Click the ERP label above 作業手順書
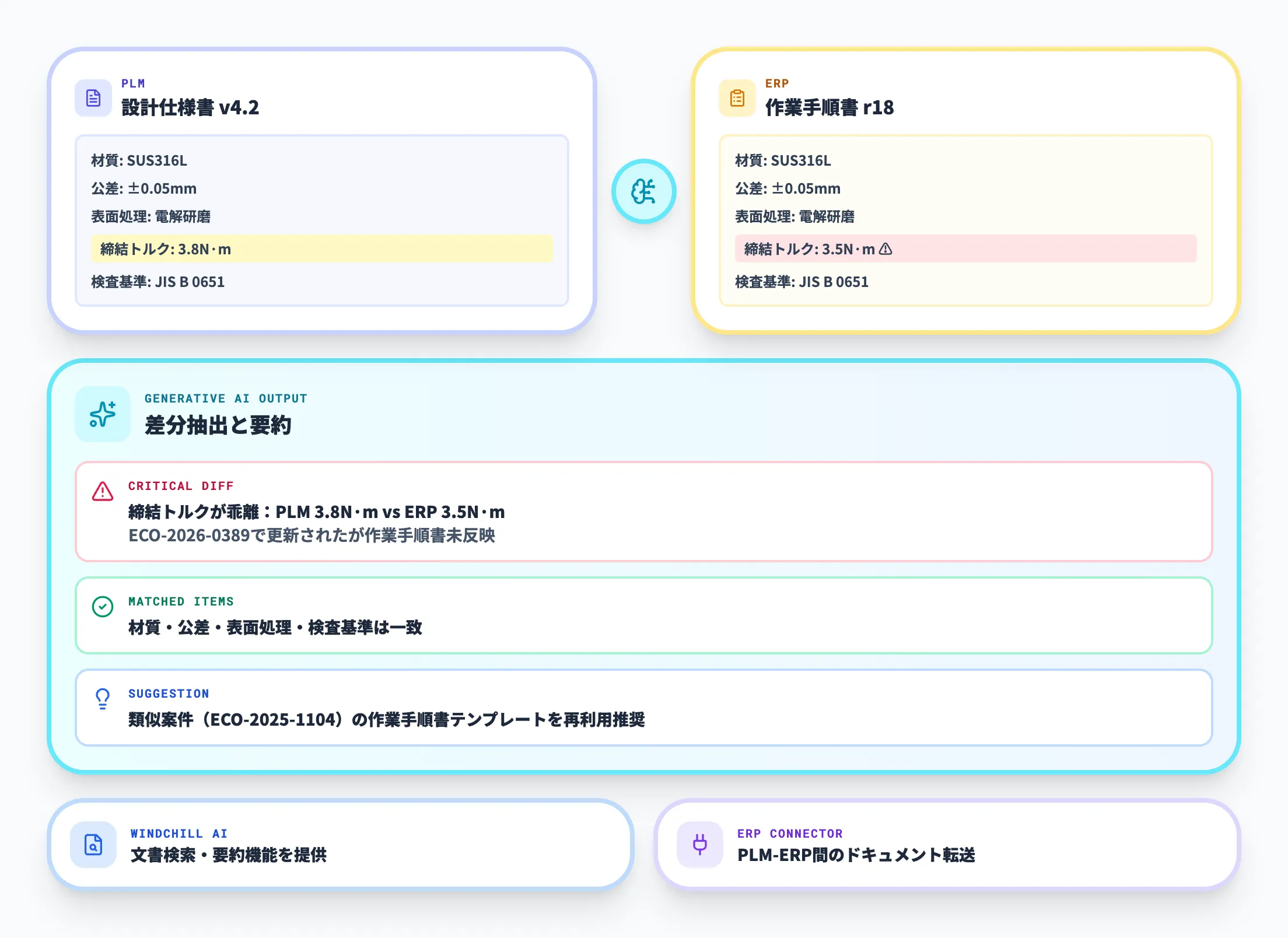1288x938 pixels. click(776, 83)
